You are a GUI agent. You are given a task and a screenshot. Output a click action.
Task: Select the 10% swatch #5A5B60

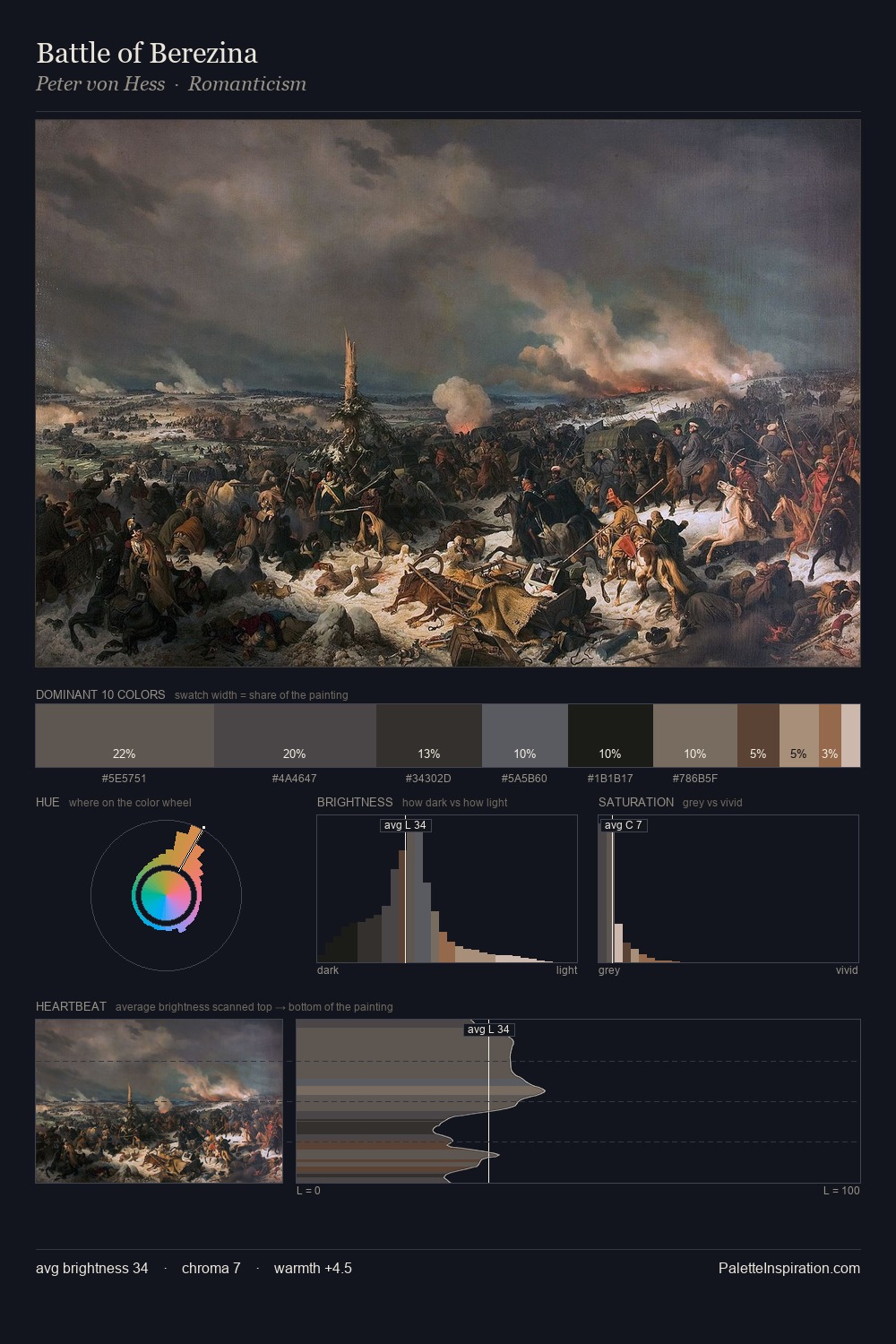point(525,736)
